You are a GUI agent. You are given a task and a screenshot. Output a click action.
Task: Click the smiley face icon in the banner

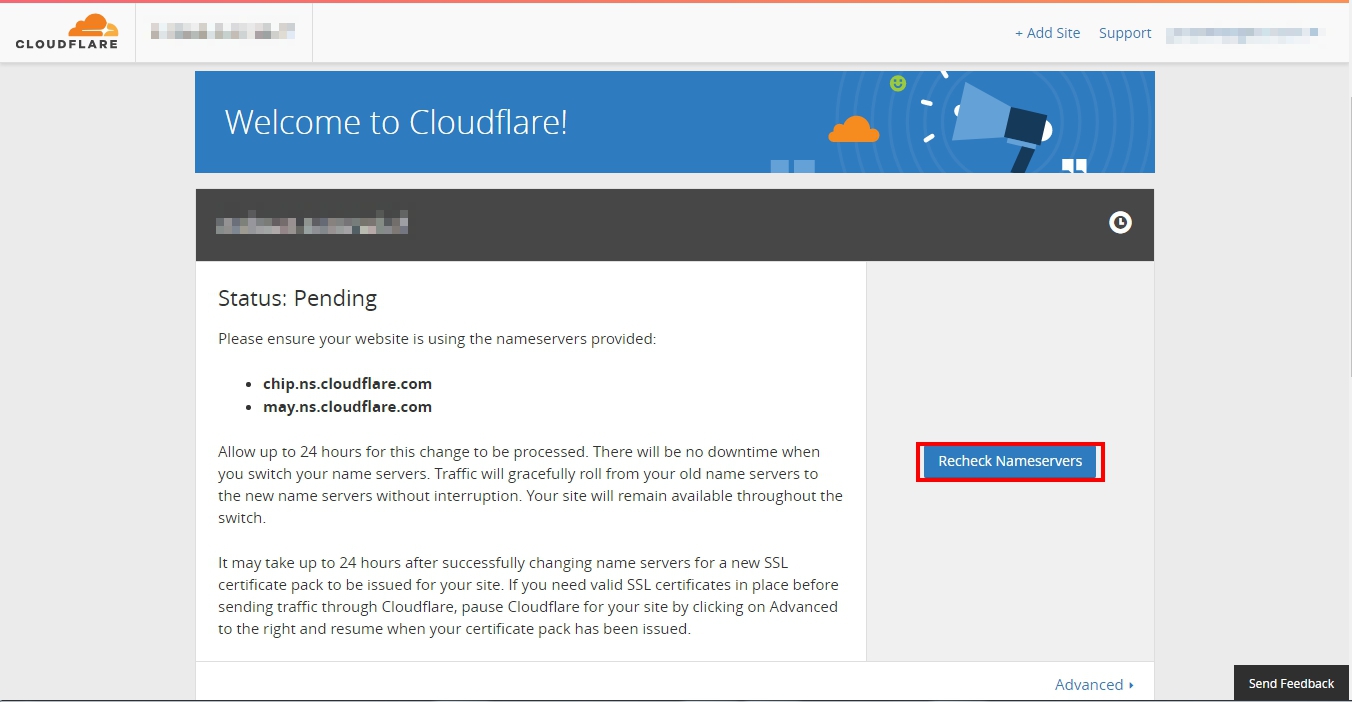[897, 84]
